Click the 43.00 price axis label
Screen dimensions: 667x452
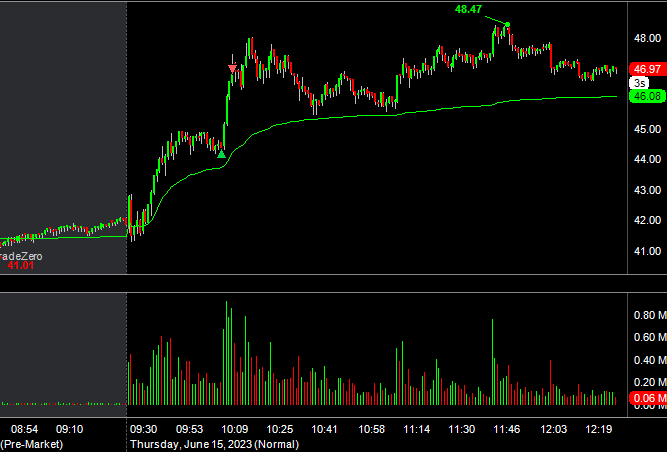coord(647,190)
